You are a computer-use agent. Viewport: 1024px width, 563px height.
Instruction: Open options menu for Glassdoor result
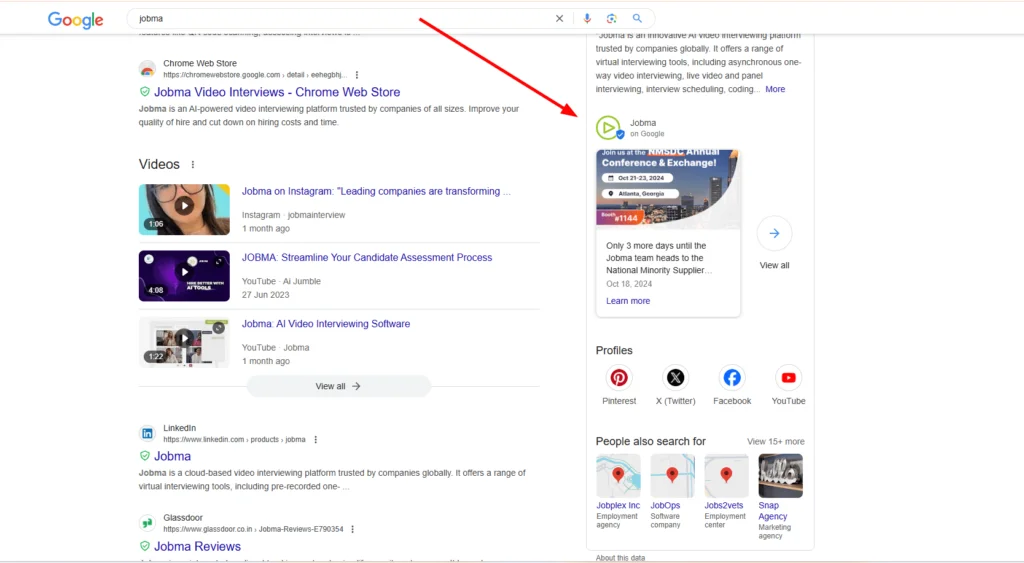tap(353, 529)
